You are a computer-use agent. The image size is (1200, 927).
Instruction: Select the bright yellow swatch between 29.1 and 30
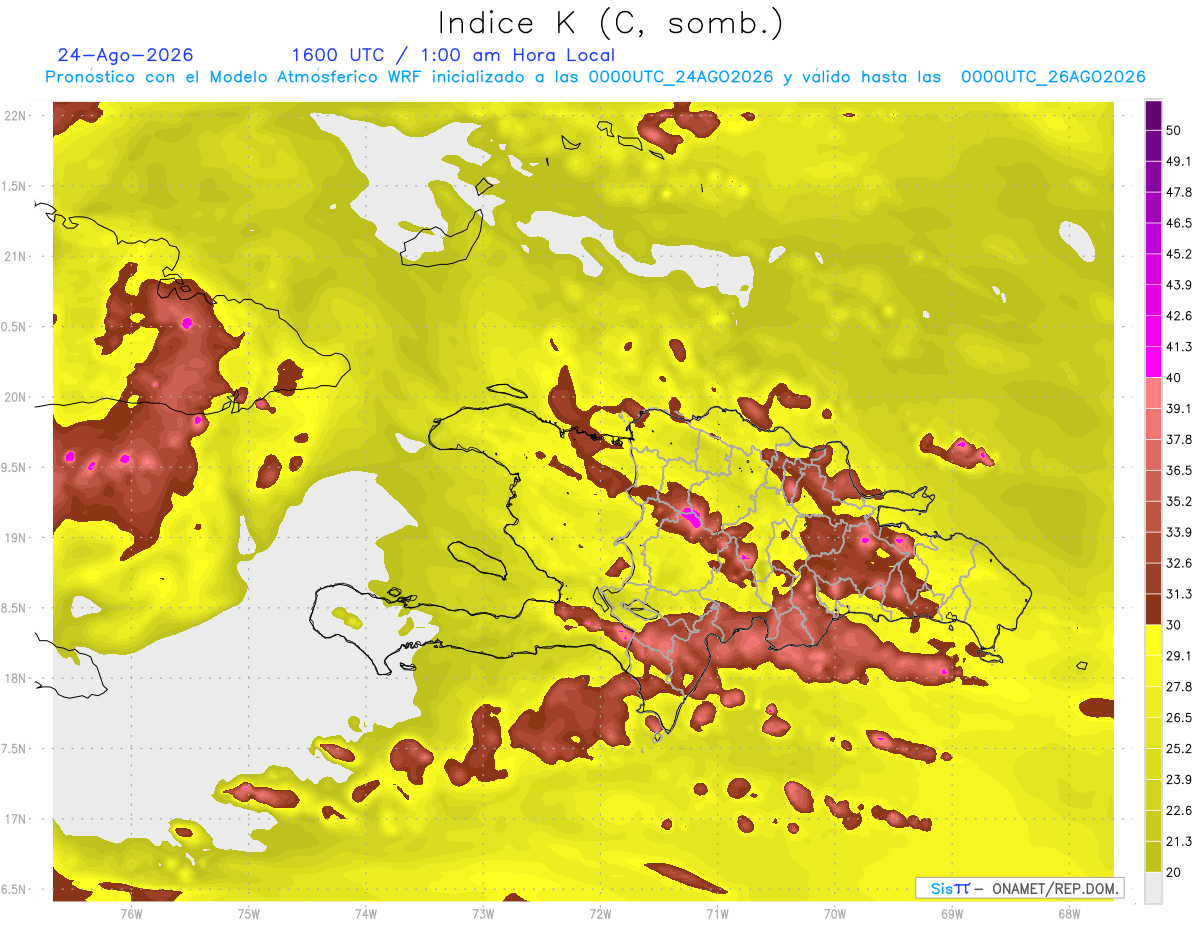1153,640
